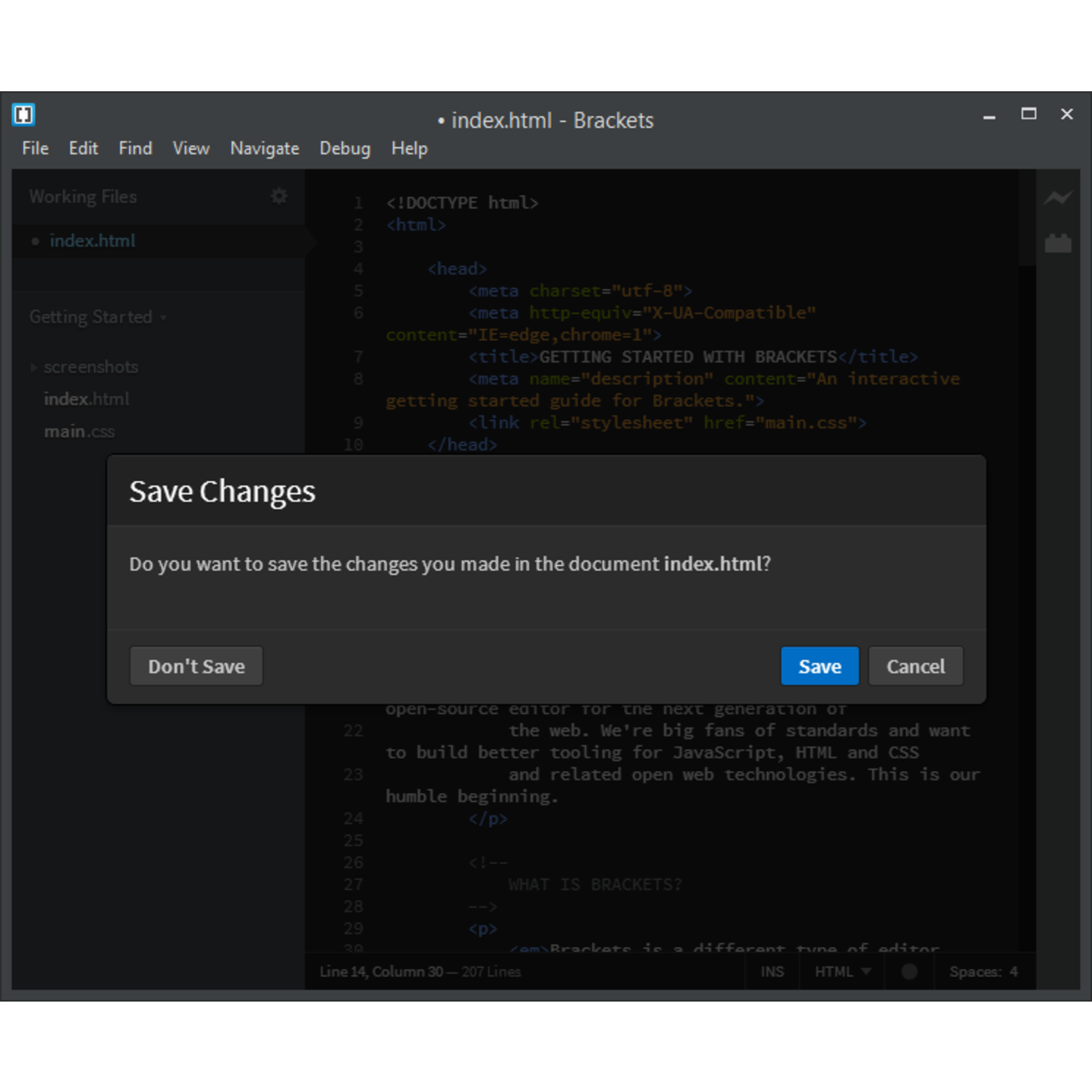
Task: Open the HTML language mode dropdown
Action: (x=842, y=972)
